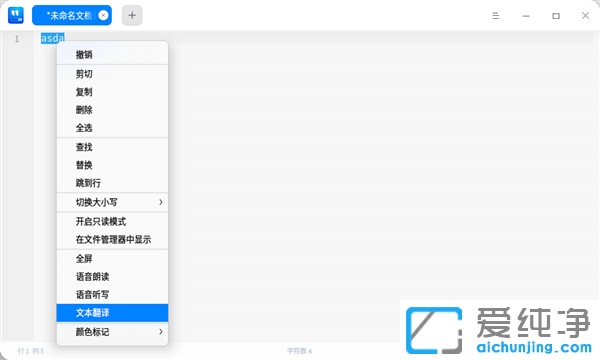Viewport: 600px width, 360px height.
Task: Close the editor window
Action: click(585, 15)
